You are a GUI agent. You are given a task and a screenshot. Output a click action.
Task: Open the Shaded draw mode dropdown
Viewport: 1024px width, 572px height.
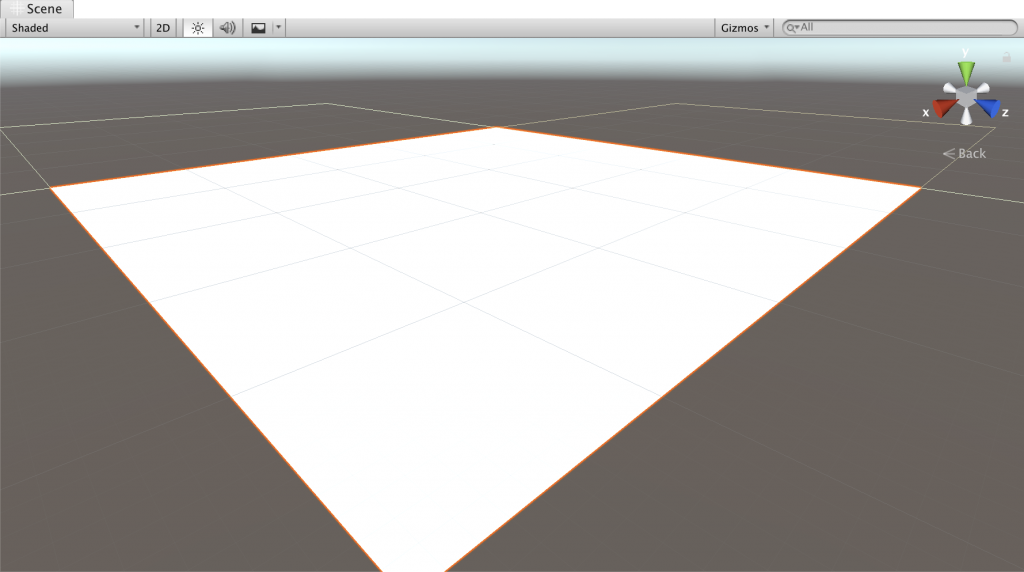tap(75, 28)
